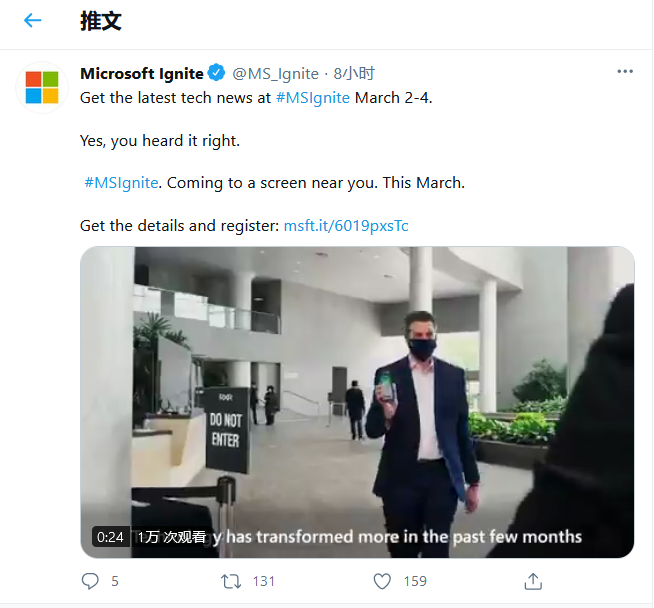Click the first #MSIgnite hashtag in the opening line
Image resolution: width=654 pixels, height=608 pixels.
(312, 98)
